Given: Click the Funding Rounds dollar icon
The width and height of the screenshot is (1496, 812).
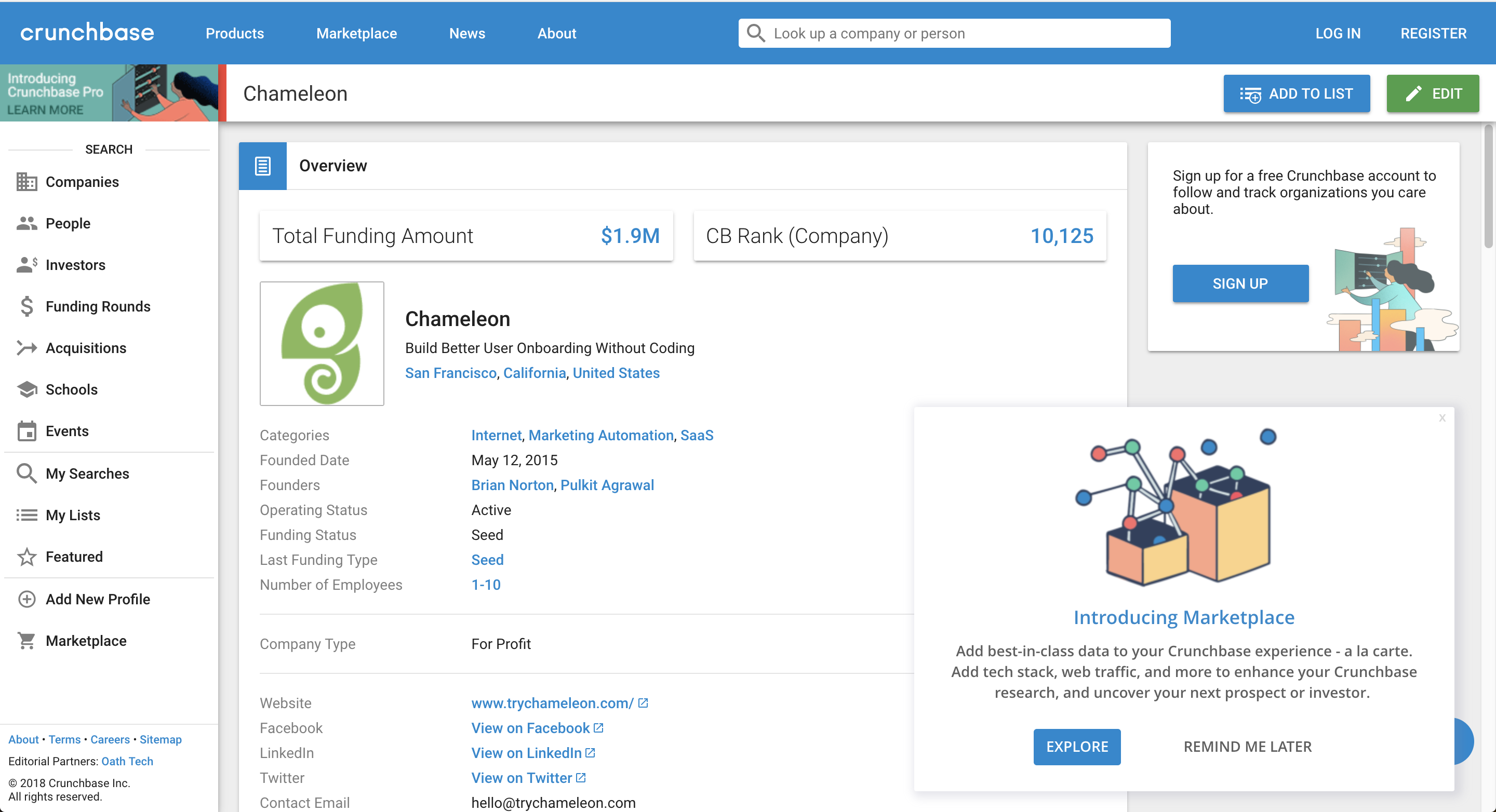Looking at the screenshot, I should [26, 306].
